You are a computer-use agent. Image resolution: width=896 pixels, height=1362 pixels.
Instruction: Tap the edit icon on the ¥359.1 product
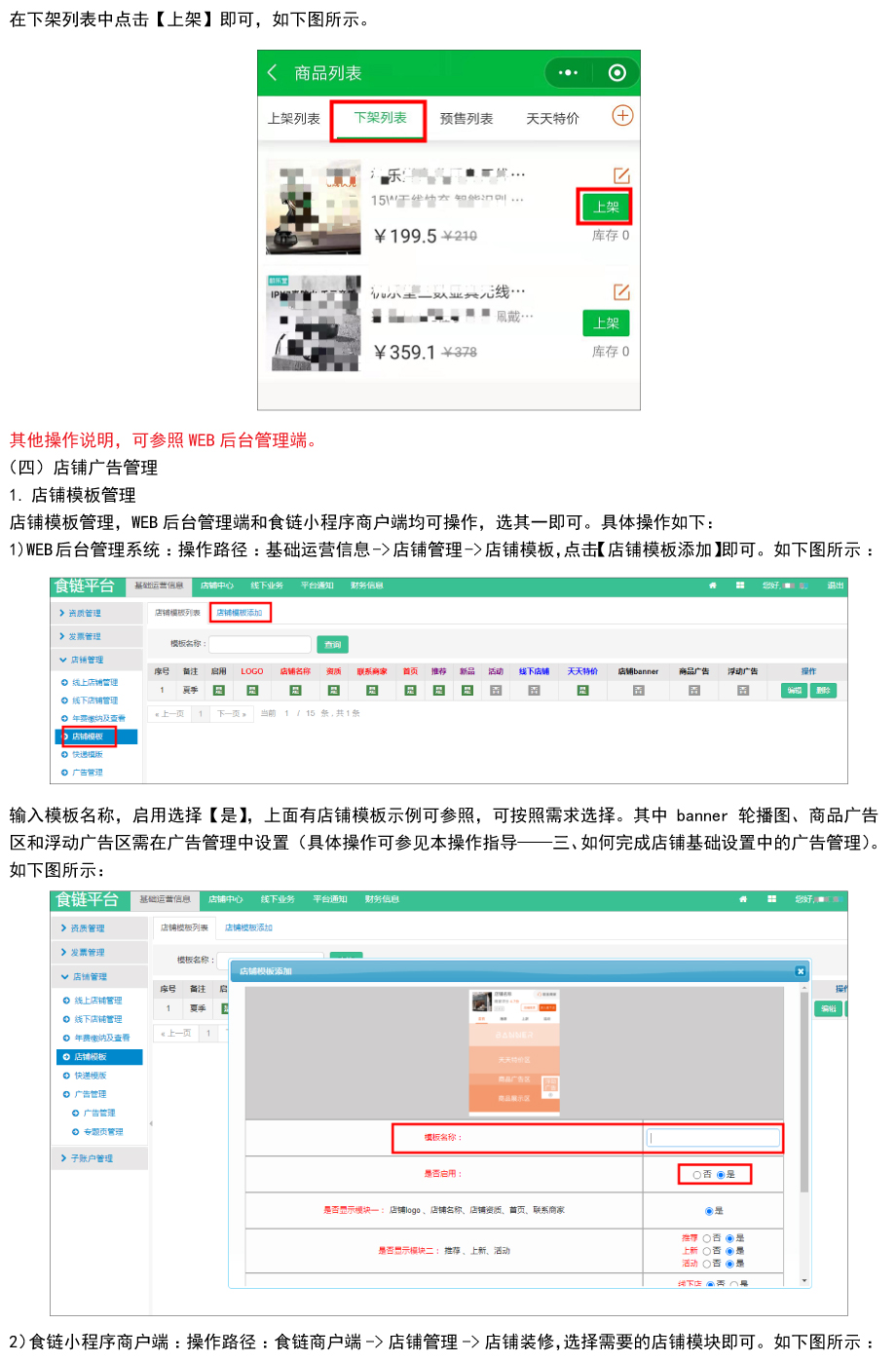(621, 292)
